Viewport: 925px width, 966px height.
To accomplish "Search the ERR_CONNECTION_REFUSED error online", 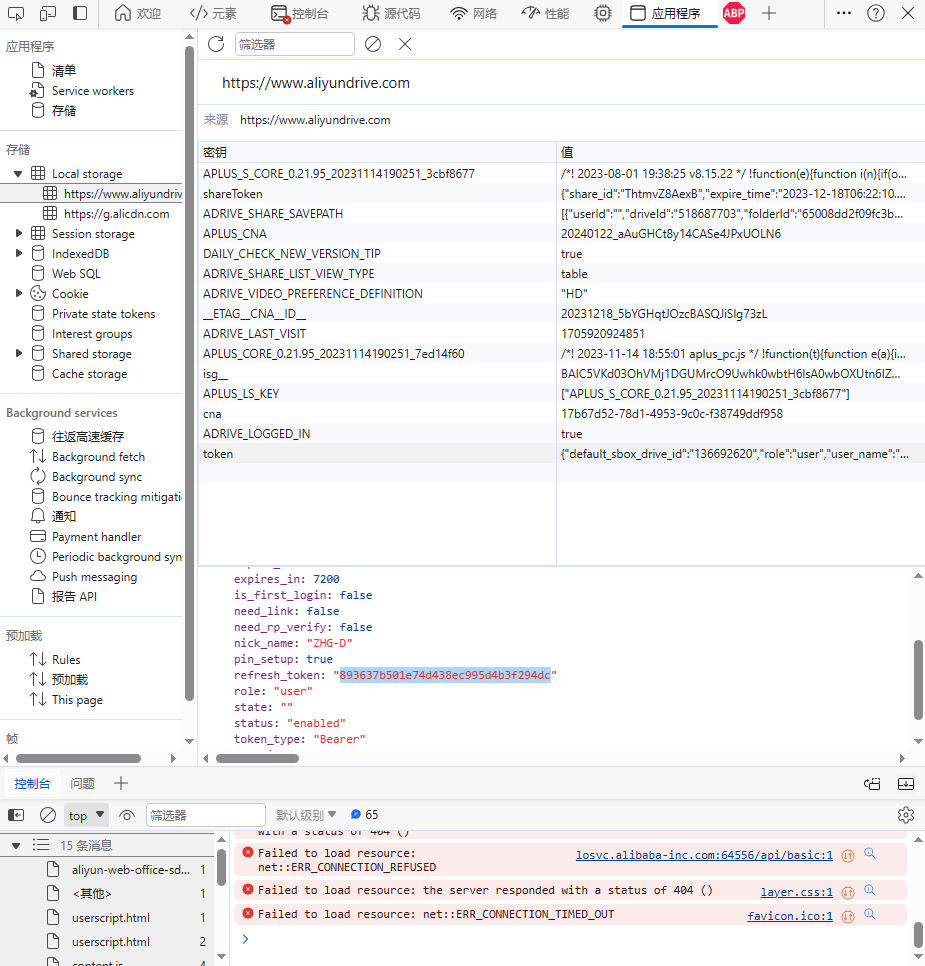I will (870, 853).
